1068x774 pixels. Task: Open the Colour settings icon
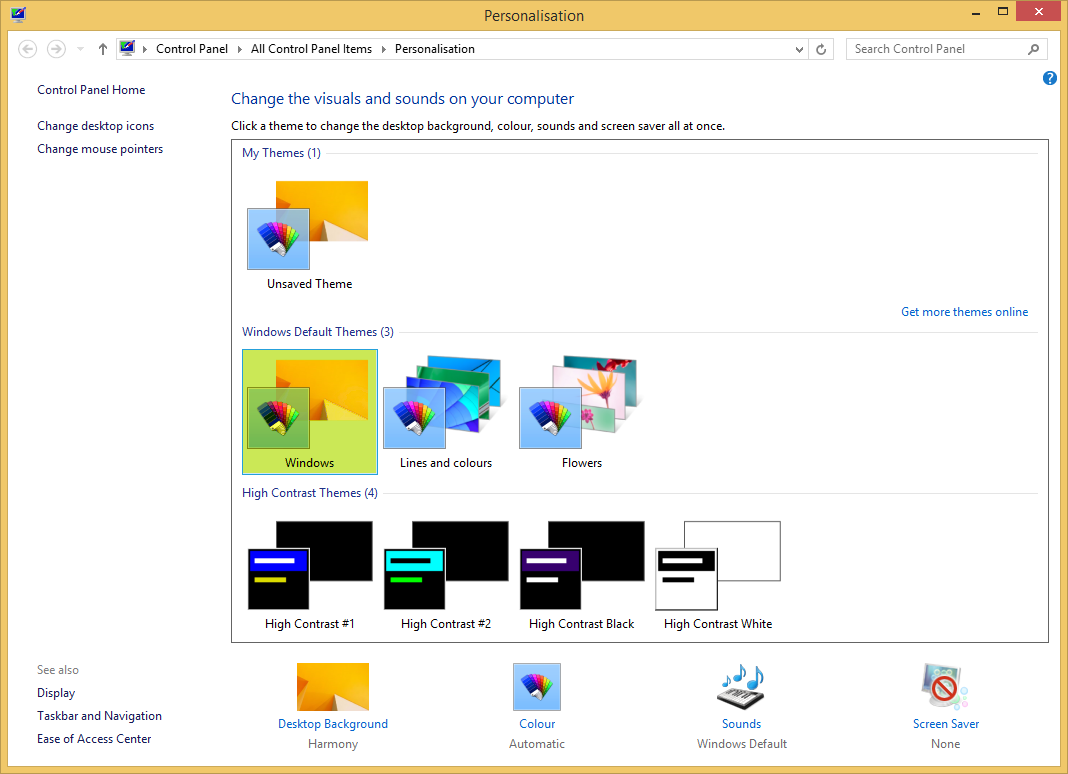537,687
